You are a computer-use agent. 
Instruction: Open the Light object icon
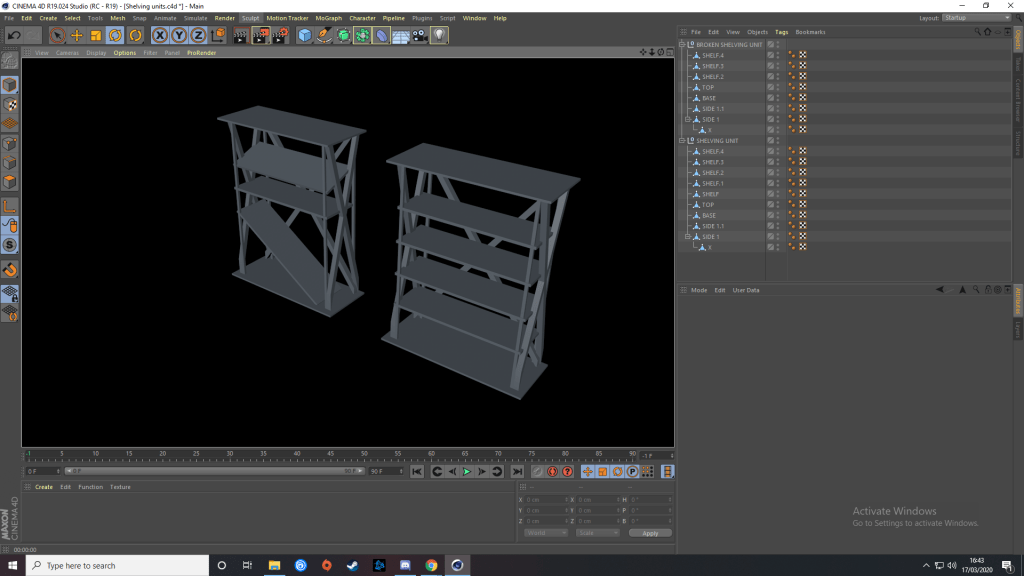(x=439, y=35)
